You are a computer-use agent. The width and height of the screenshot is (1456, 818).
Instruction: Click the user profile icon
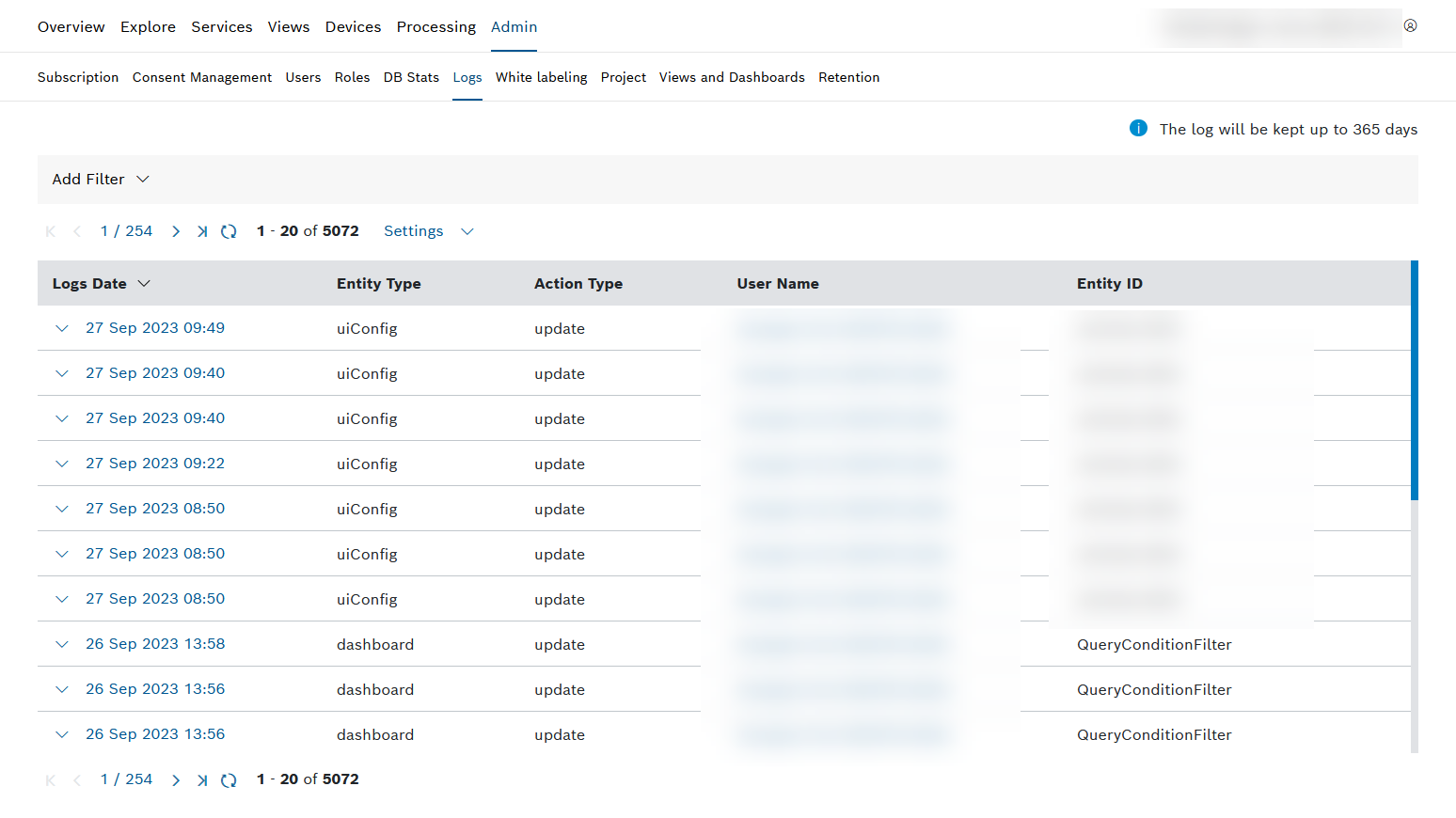[x=1410, y=26]
